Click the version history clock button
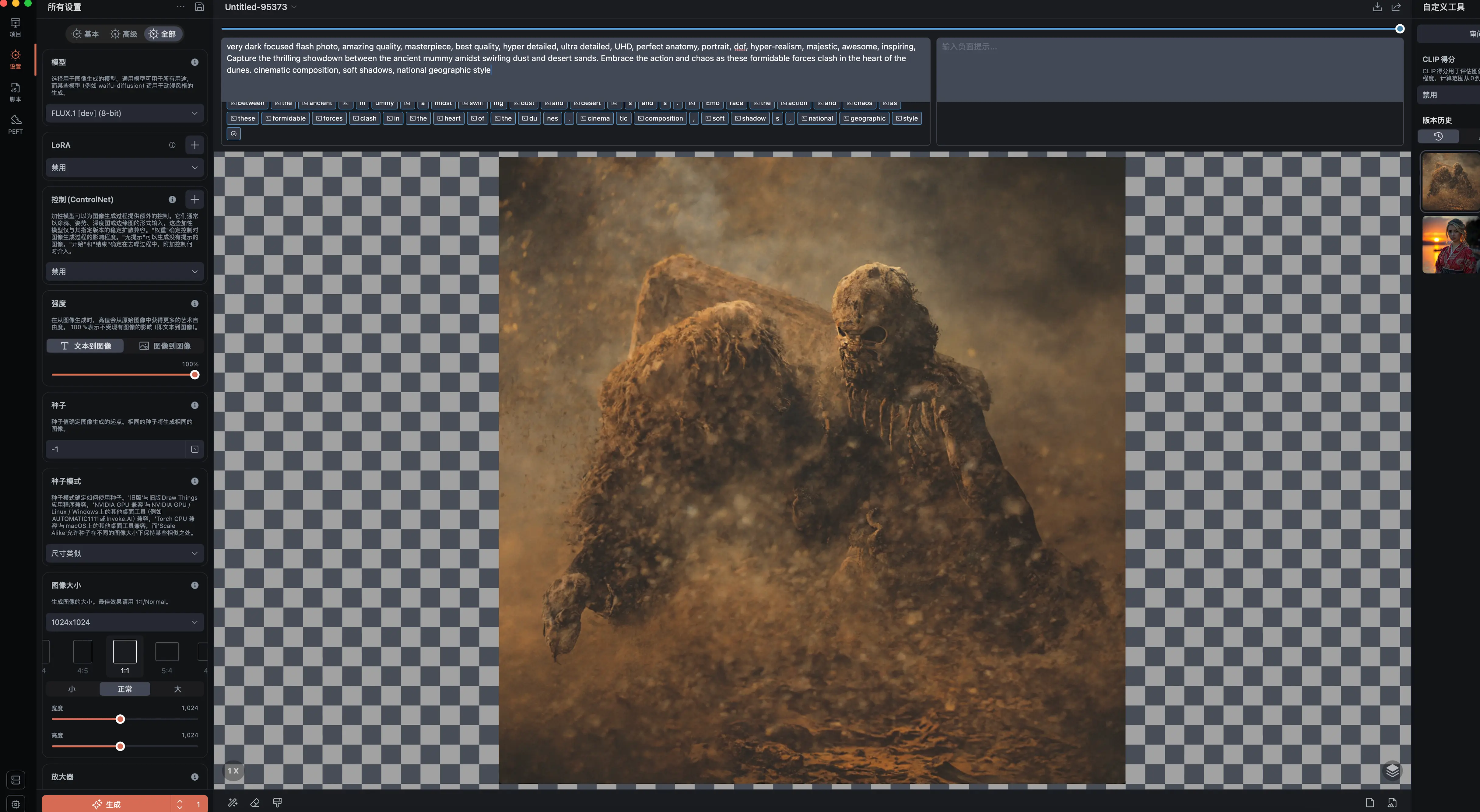Viewport: 1480px width, 812px height. (1438, 136)
